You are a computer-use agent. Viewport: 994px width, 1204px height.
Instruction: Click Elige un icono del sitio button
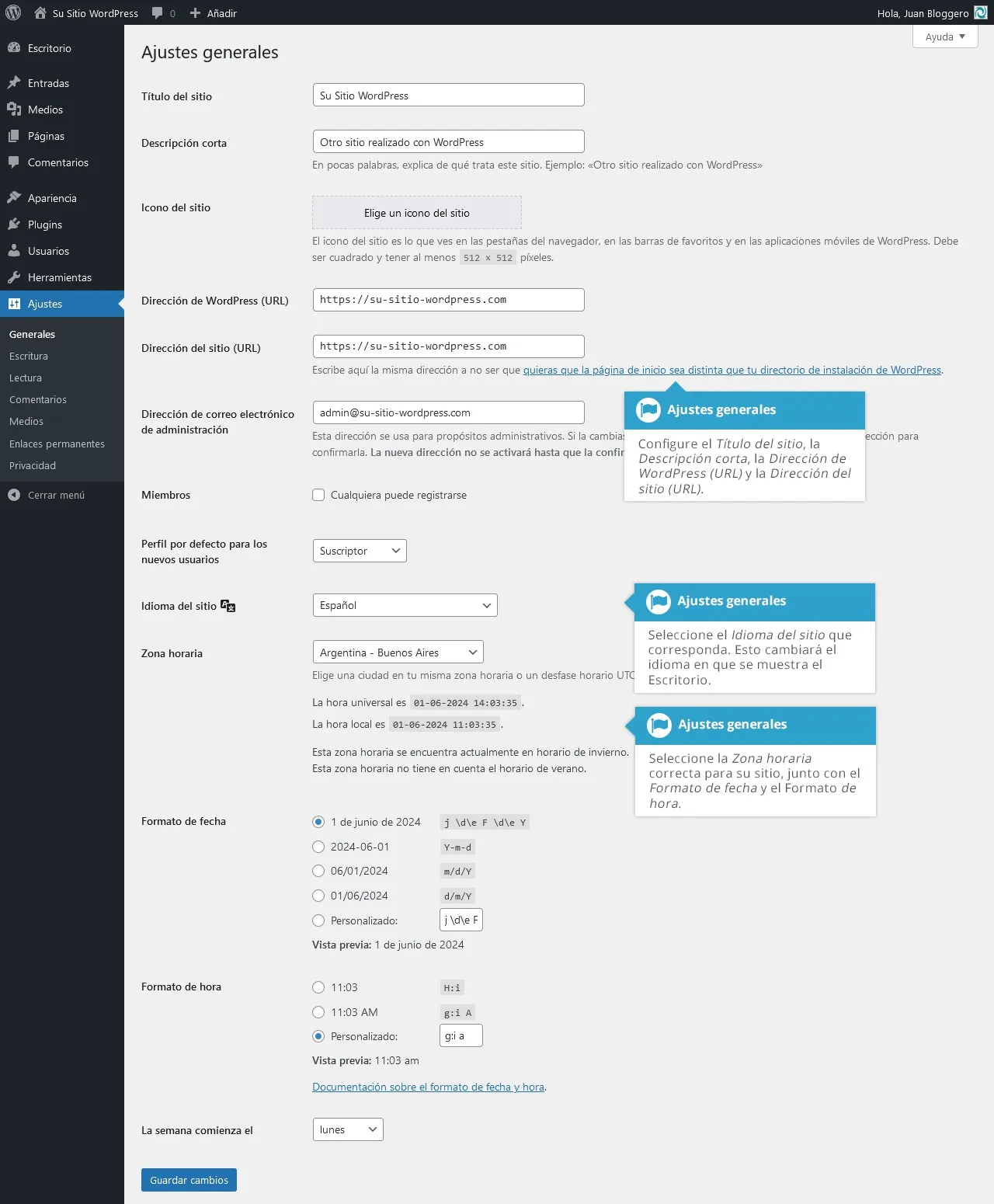point(417,213)
